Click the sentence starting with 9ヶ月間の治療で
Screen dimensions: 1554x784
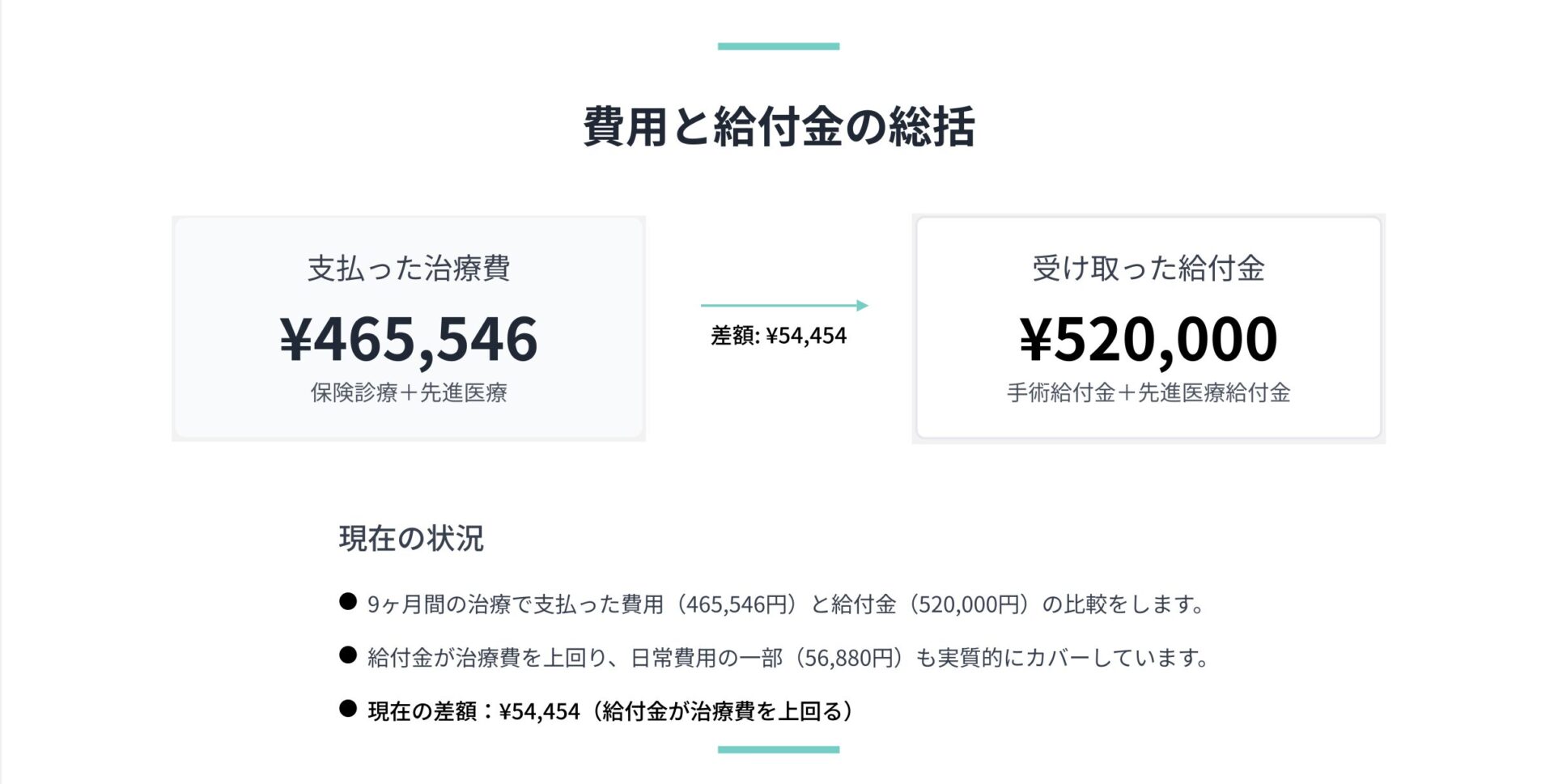tap(785, 604)
